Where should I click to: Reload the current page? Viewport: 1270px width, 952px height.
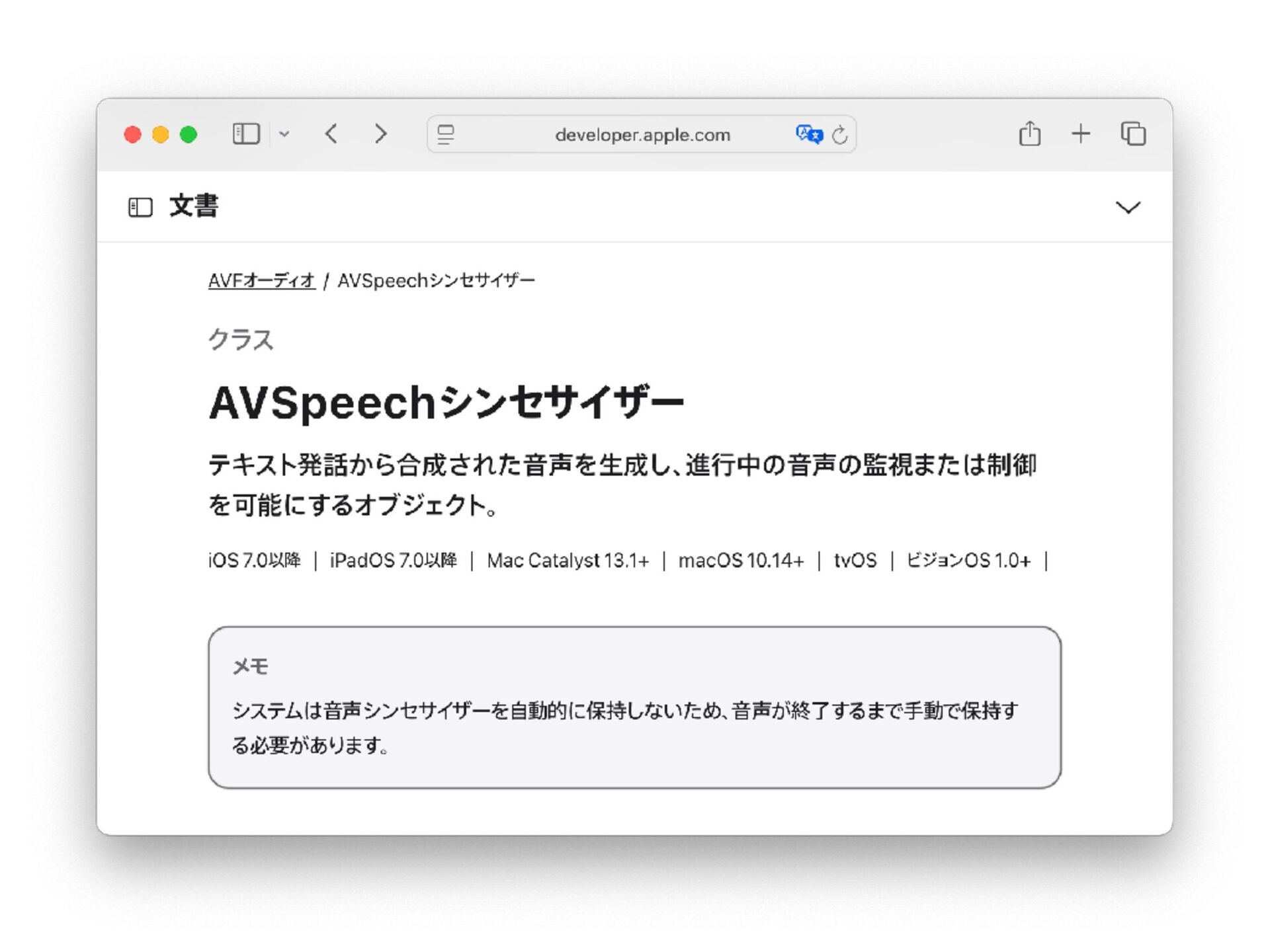click(839, 135)
